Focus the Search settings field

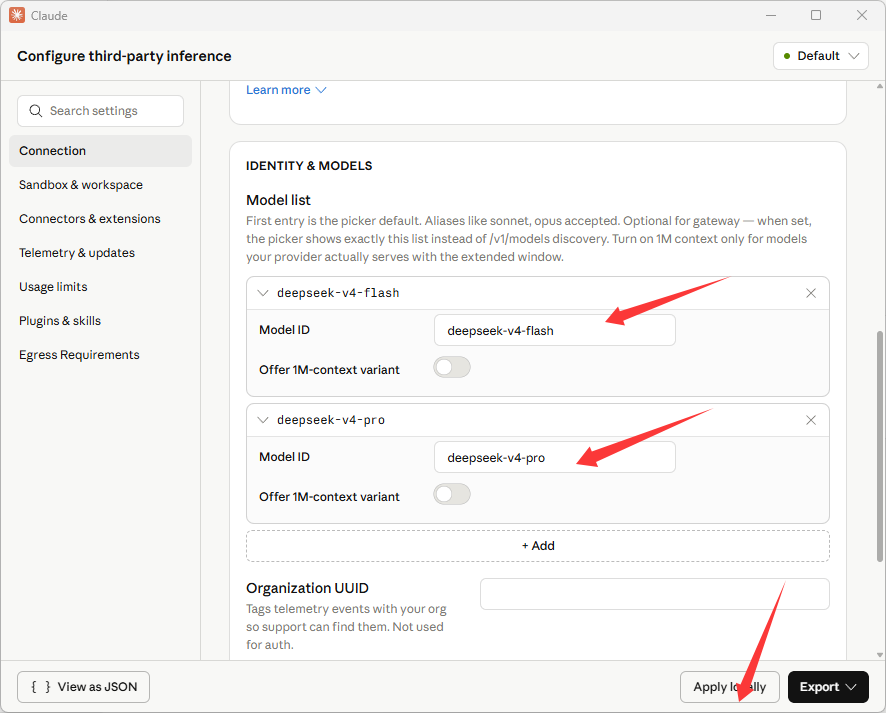point(101,111)
